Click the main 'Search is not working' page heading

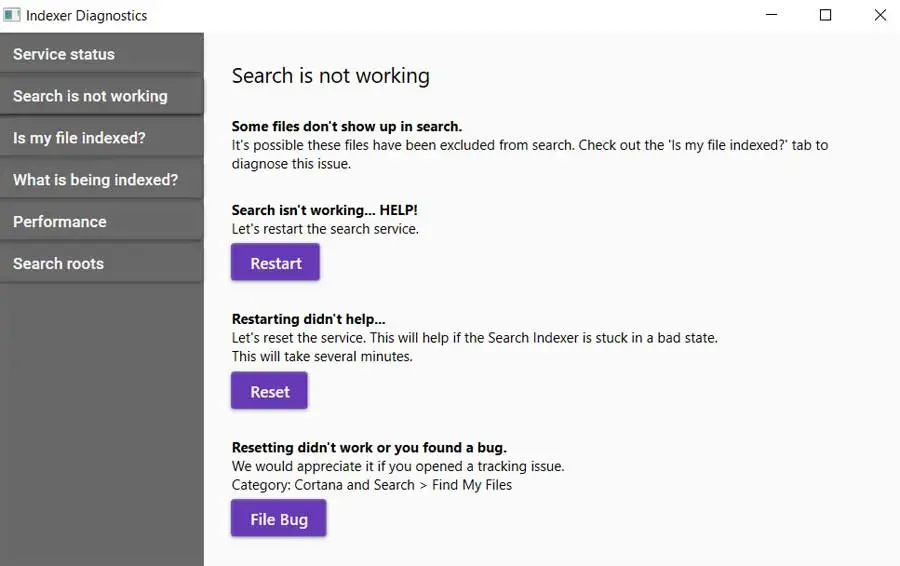(x=330, y=76)
